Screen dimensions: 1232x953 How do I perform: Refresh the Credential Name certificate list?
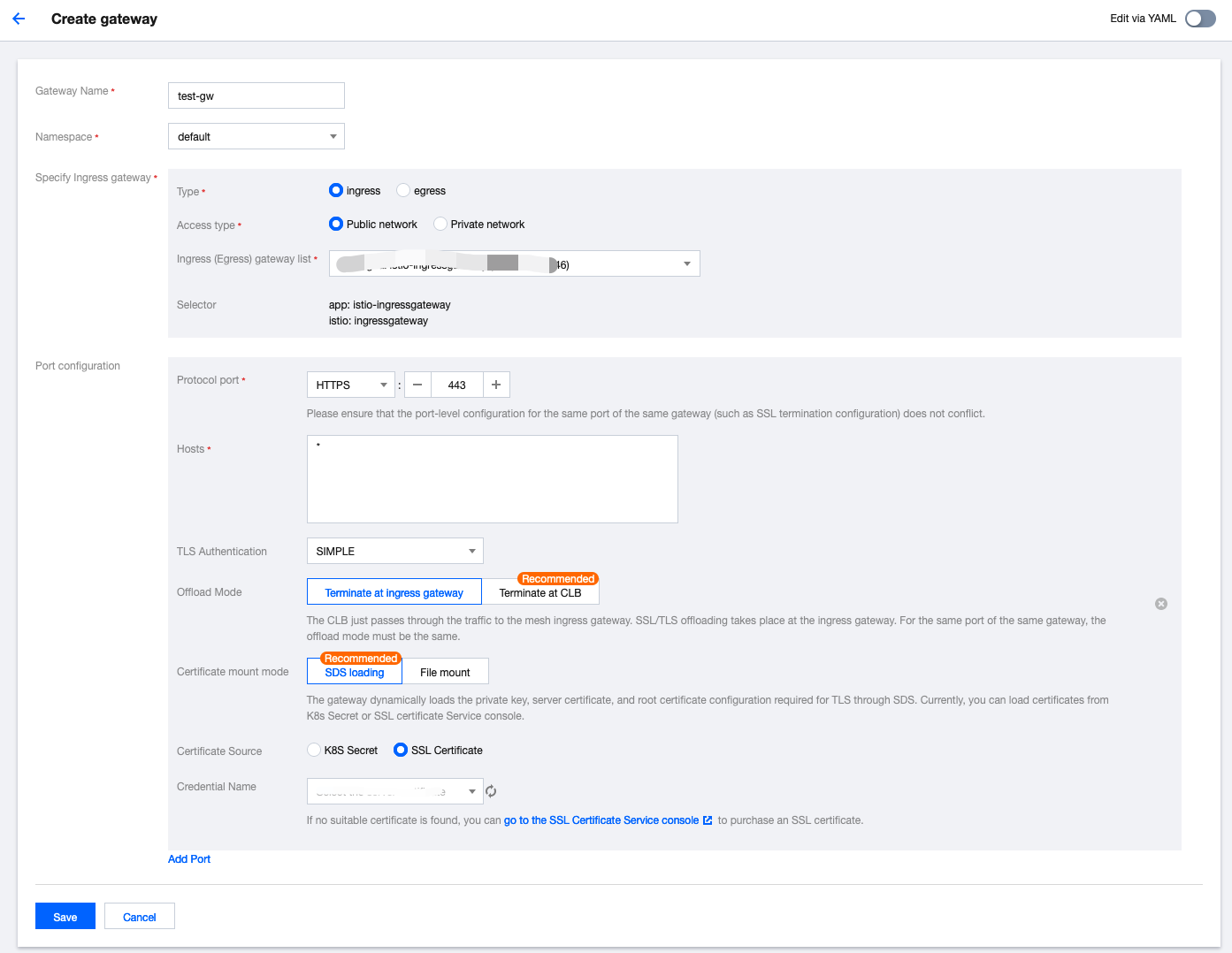pos(491,791)
